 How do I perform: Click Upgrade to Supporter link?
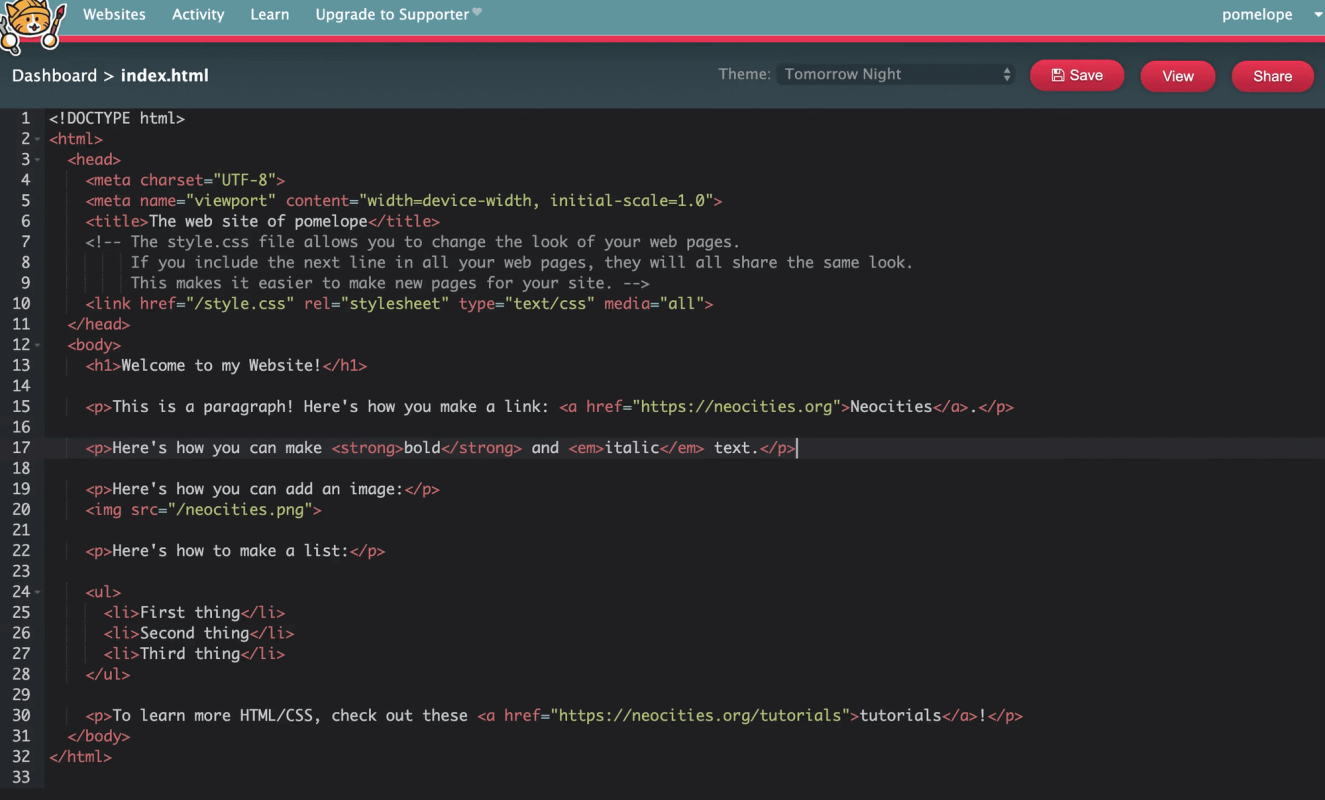coord(398,14)
